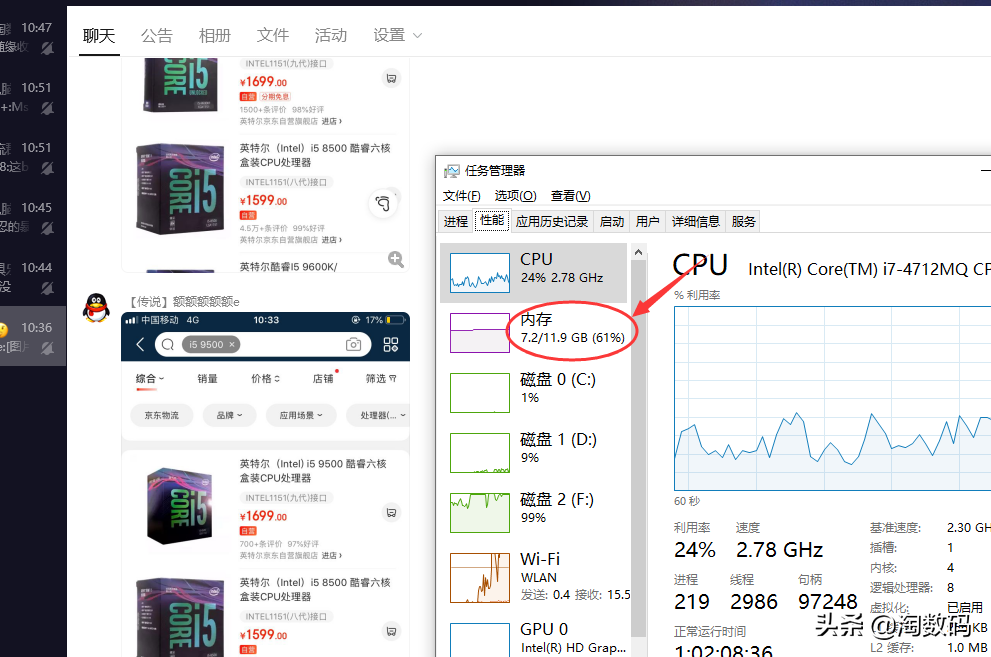The width and height of the screenshot is (991, 657).
Task: Click search magnifier in phone search bar
Action: point(167,344)
